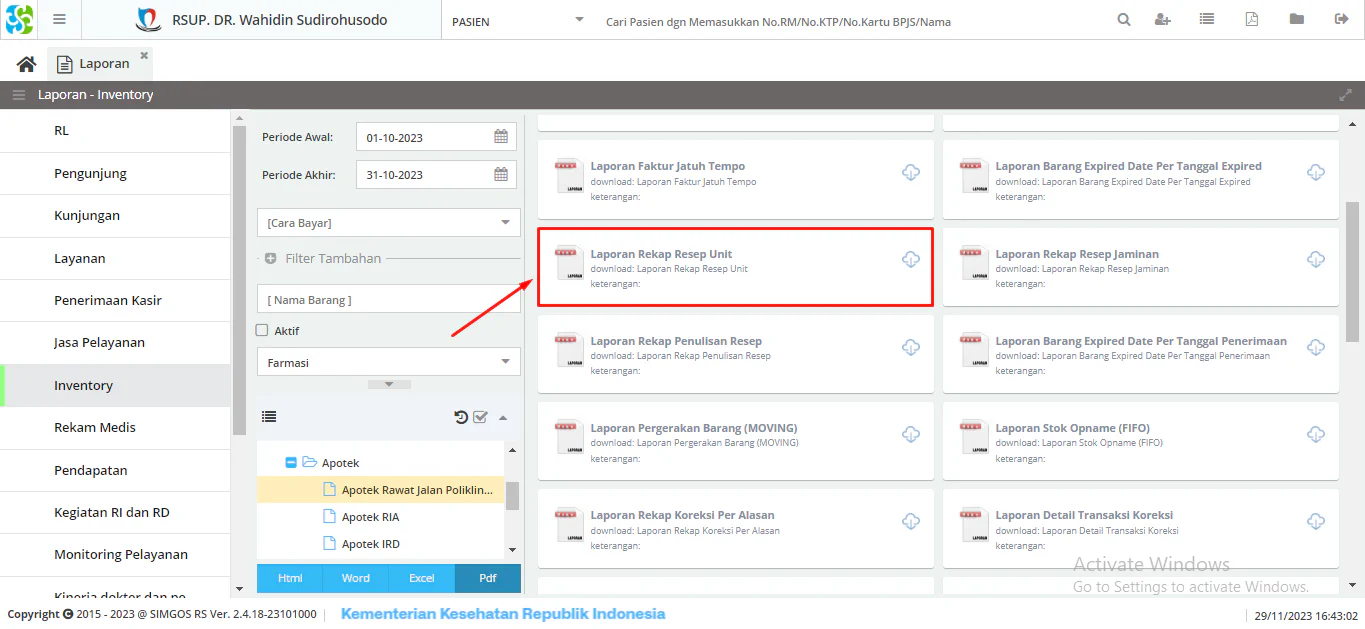Screen dimensions: 1365x629
Task: Download Laporan Detail Transaksi Koreksi cloud icon
Action: click(x=1316, y=521)
